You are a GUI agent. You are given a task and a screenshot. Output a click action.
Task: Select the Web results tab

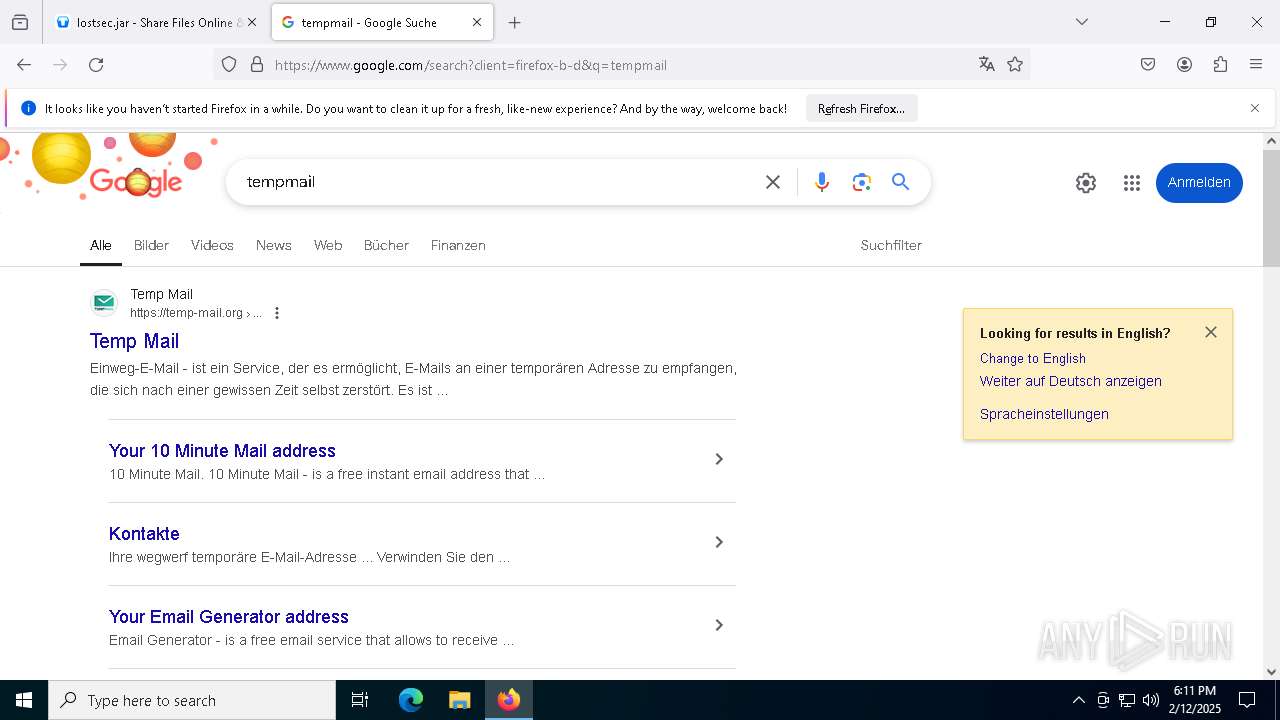328,245
